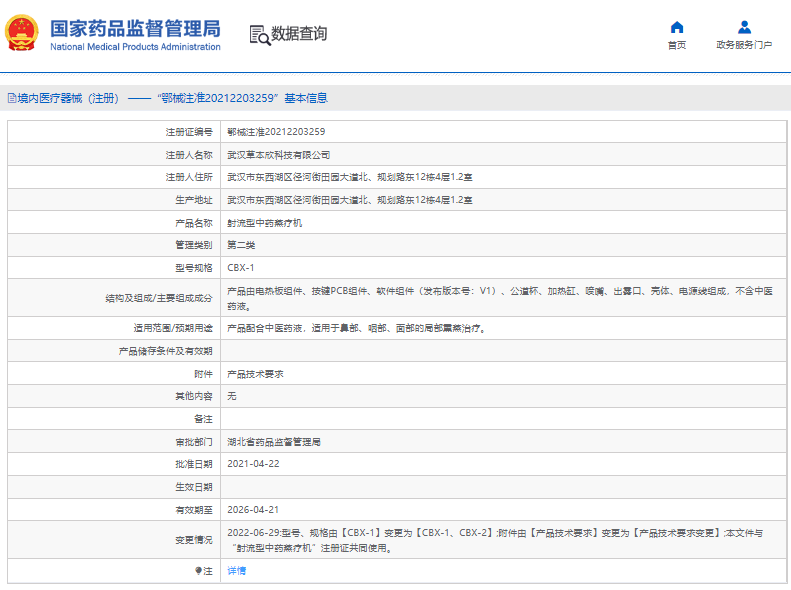Click the 产品名称 row label
This screenshot has height=590, width=791.
194,223
